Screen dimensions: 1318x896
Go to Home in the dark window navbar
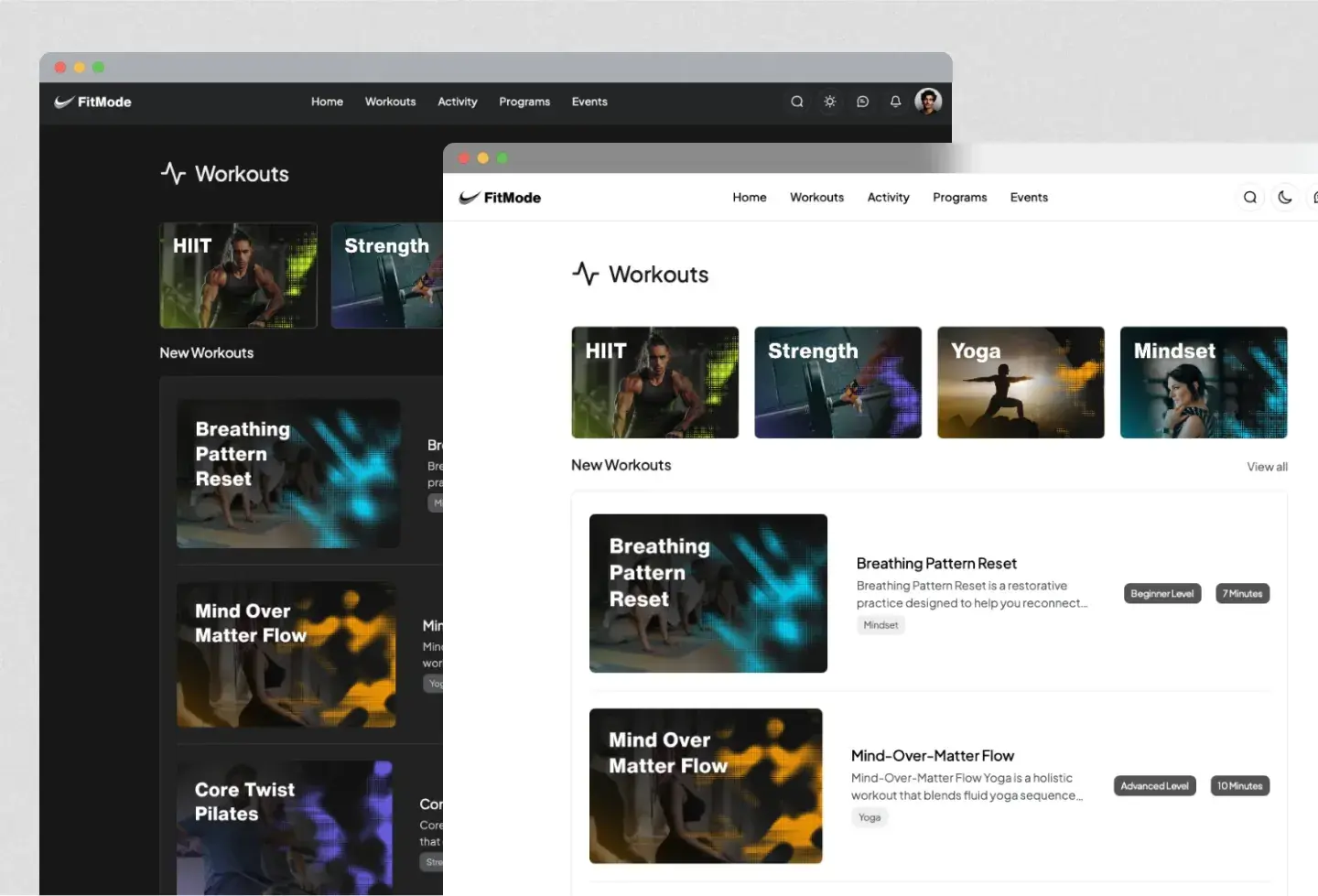327,102
